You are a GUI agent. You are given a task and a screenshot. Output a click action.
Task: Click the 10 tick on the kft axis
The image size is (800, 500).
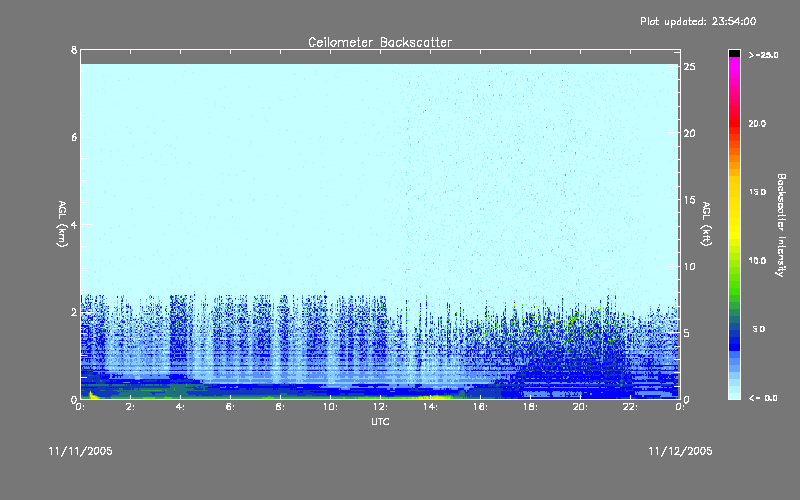pyautogui.click(x=689, y=266)
